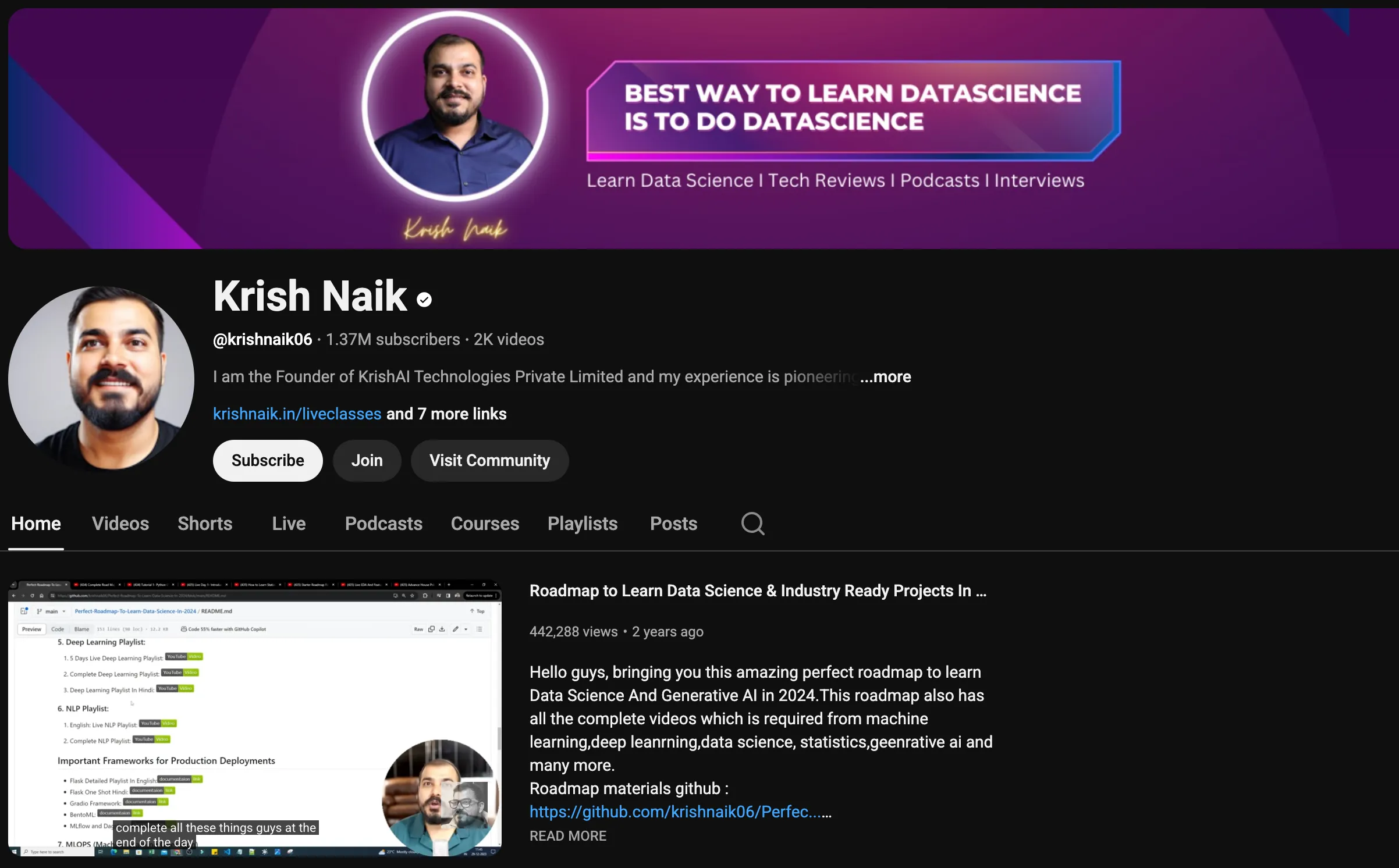Expand 'and 7 more links'

click(446, 414)
